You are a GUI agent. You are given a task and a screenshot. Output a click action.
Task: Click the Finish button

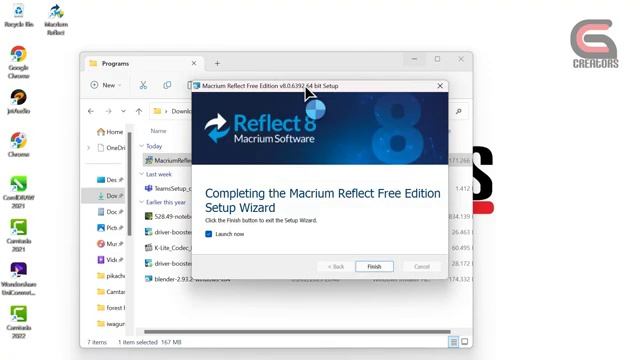click(x=374, y=267)
